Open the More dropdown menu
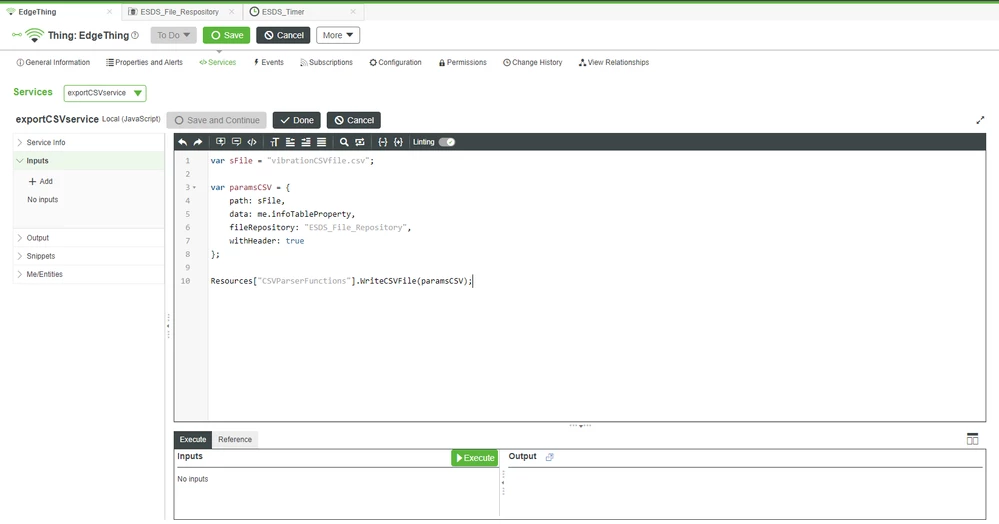Image resolution: width=999 pixels, height=524 pixels. pos(338,35)
